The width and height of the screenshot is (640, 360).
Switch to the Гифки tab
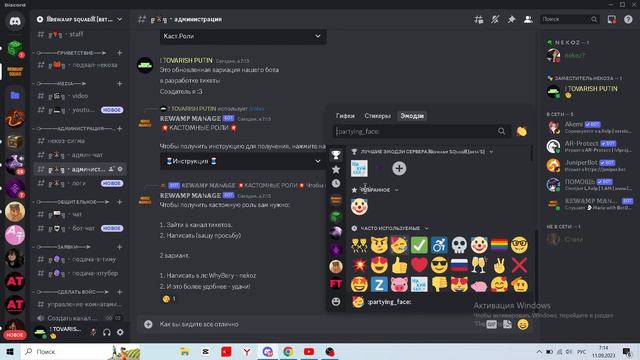pos(345,116)
